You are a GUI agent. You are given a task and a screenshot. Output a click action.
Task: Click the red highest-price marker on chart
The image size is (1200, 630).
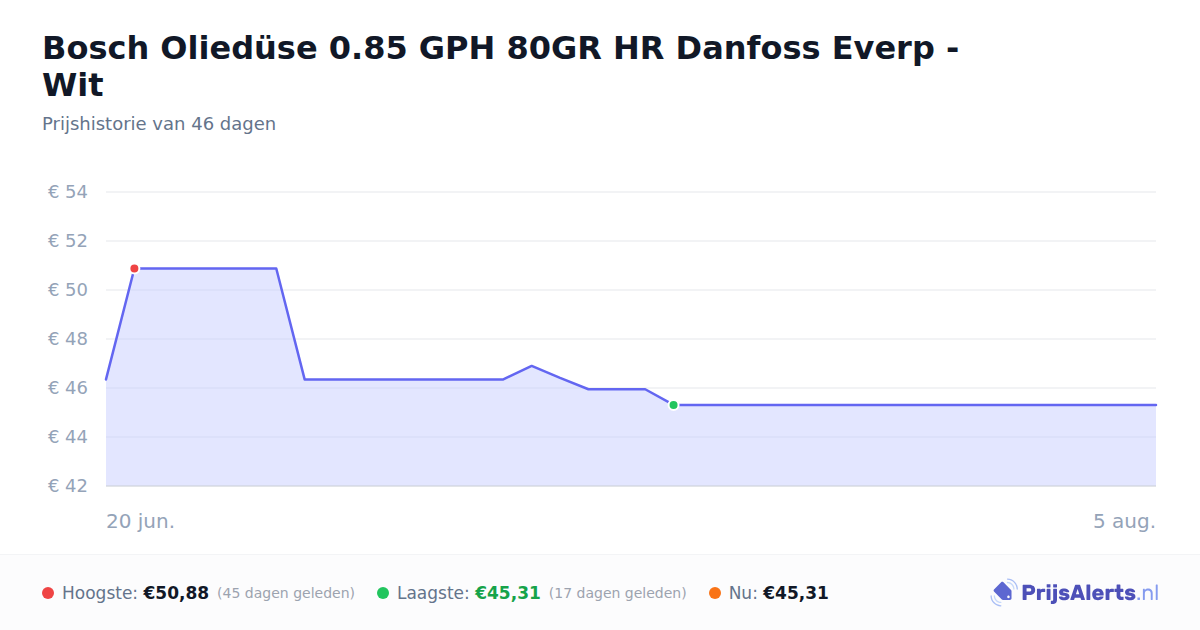134,268
